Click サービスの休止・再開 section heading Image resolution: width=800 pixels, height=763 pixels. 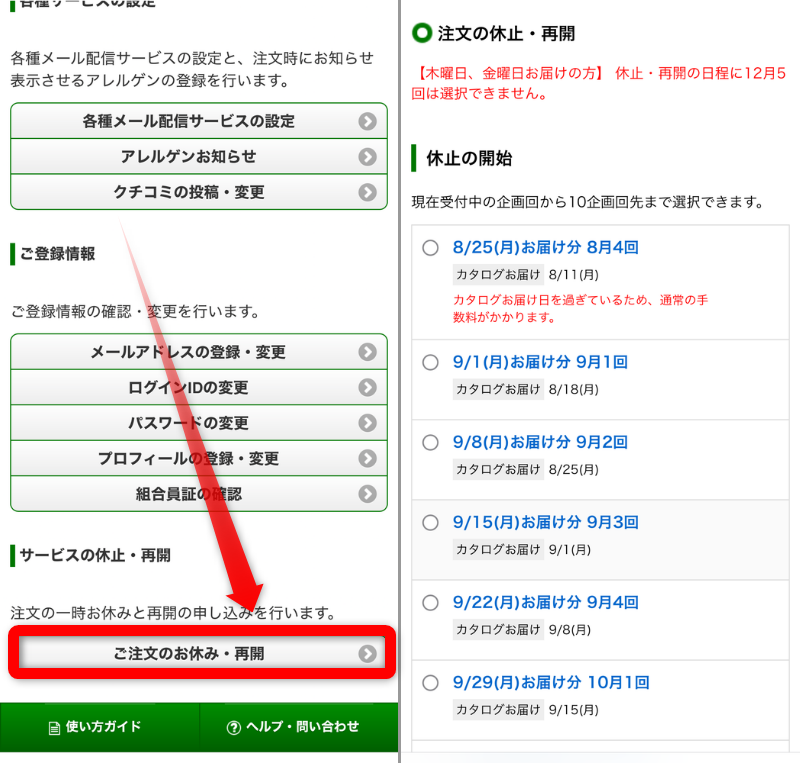point(95,555)
